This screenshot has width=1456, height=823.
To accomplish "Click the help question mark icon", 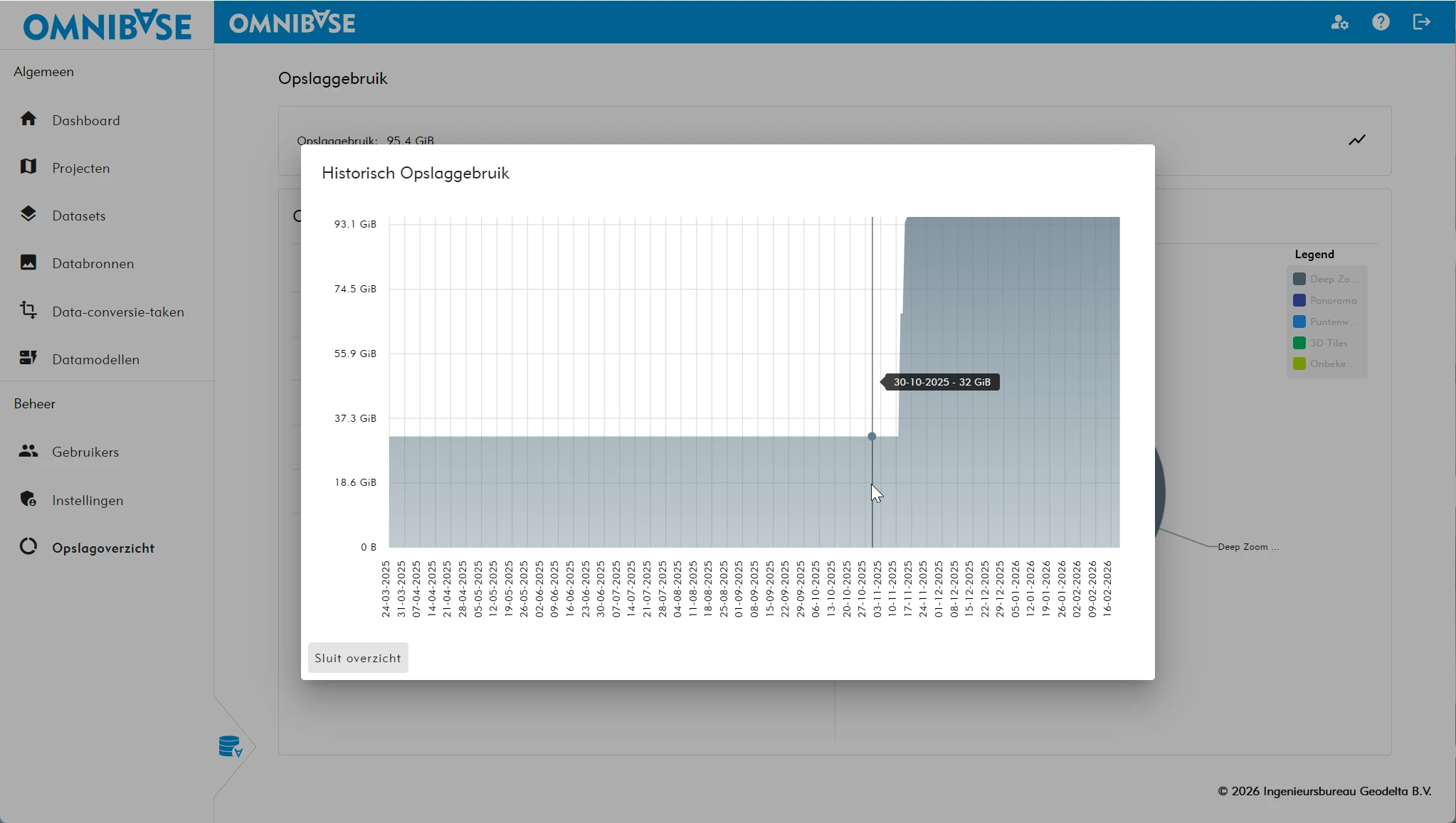I will (x=1381, y=22).
